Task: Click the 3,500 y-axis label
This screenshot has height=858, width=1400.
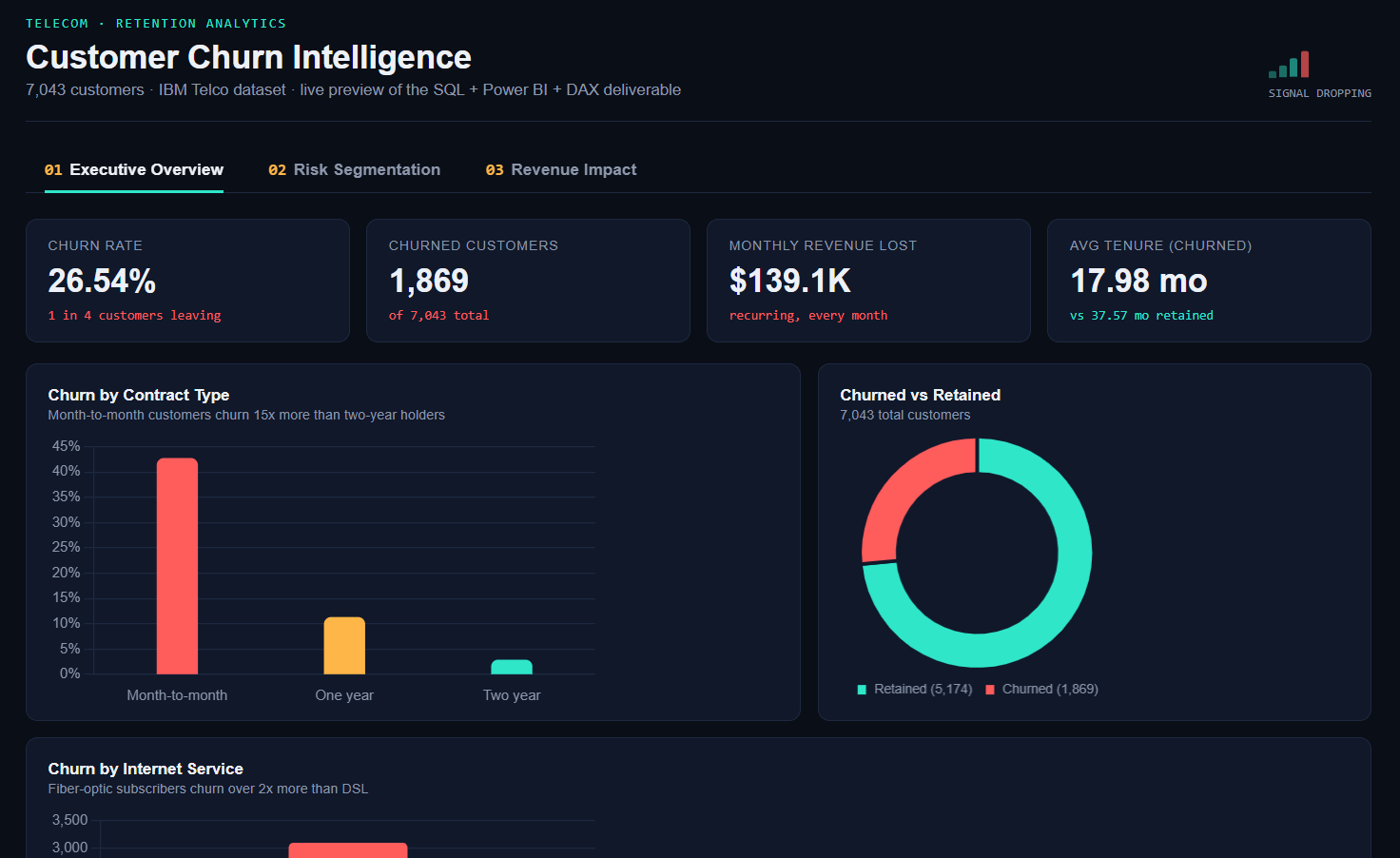Action: click(69, 820)
